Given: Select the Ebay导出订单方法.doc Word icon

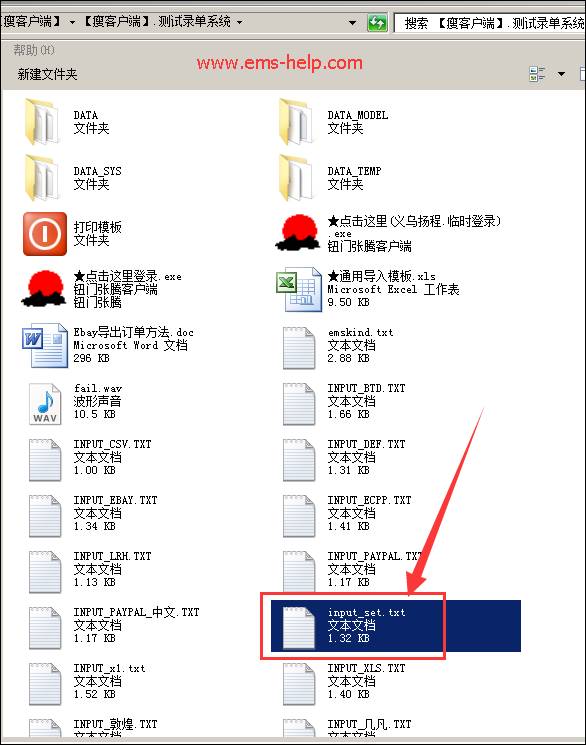Looking at the screenshot, I should click(x=45, y=345).
